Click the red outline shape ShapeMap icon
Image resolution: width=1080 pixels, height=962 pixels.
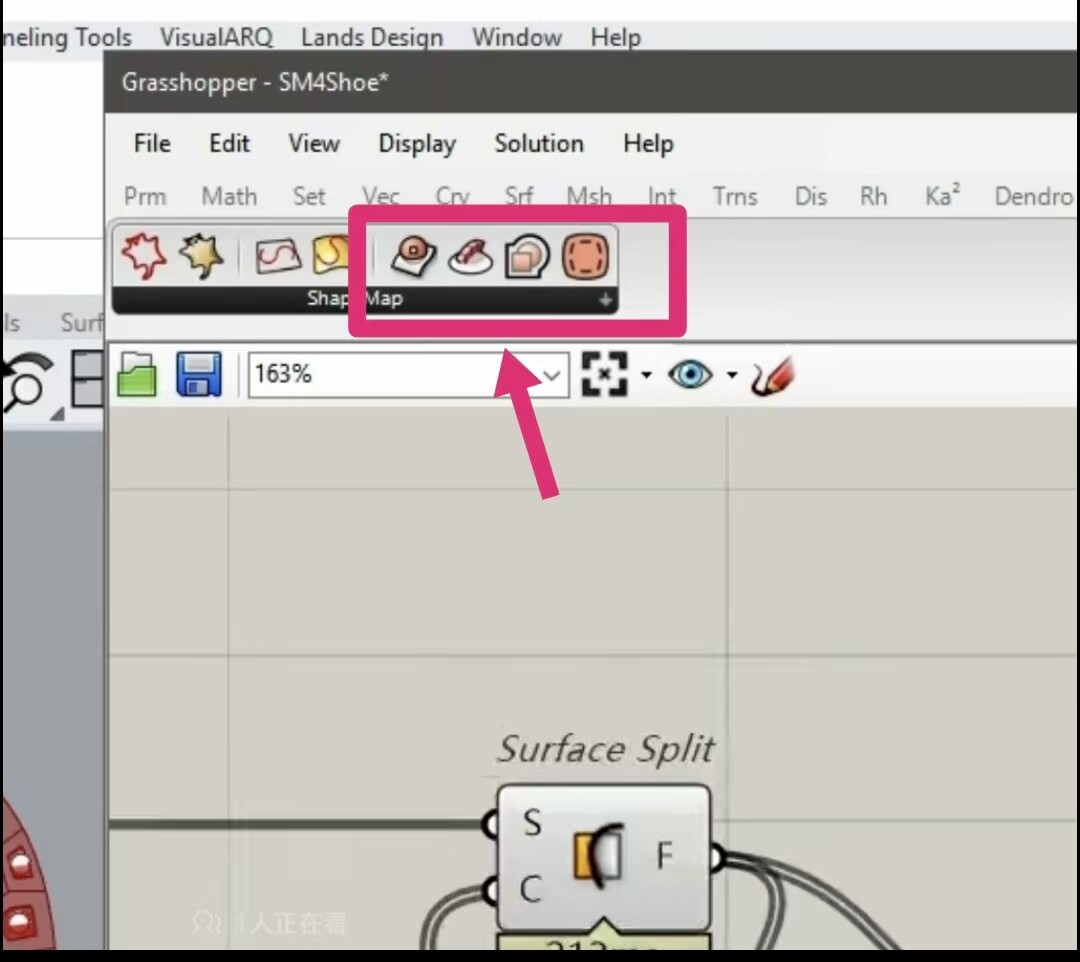144,256
